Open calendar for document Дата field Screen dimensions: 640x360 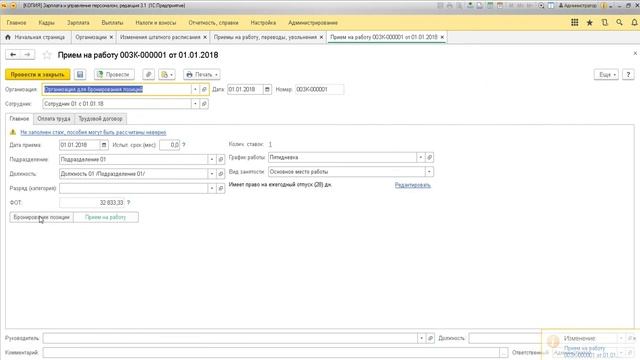coord(267,89)
